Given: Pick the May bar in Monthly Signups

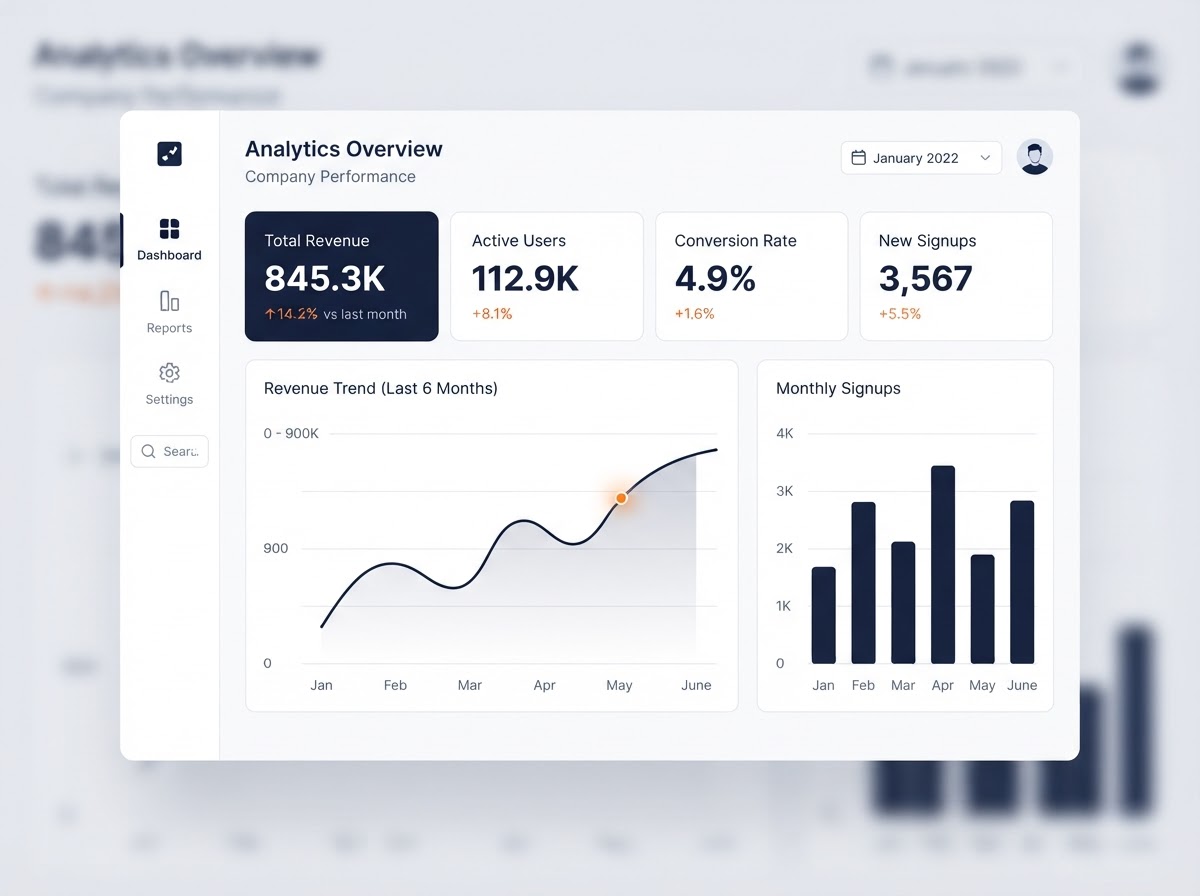Looking at the screenshot, I should (x=982, y=609).
